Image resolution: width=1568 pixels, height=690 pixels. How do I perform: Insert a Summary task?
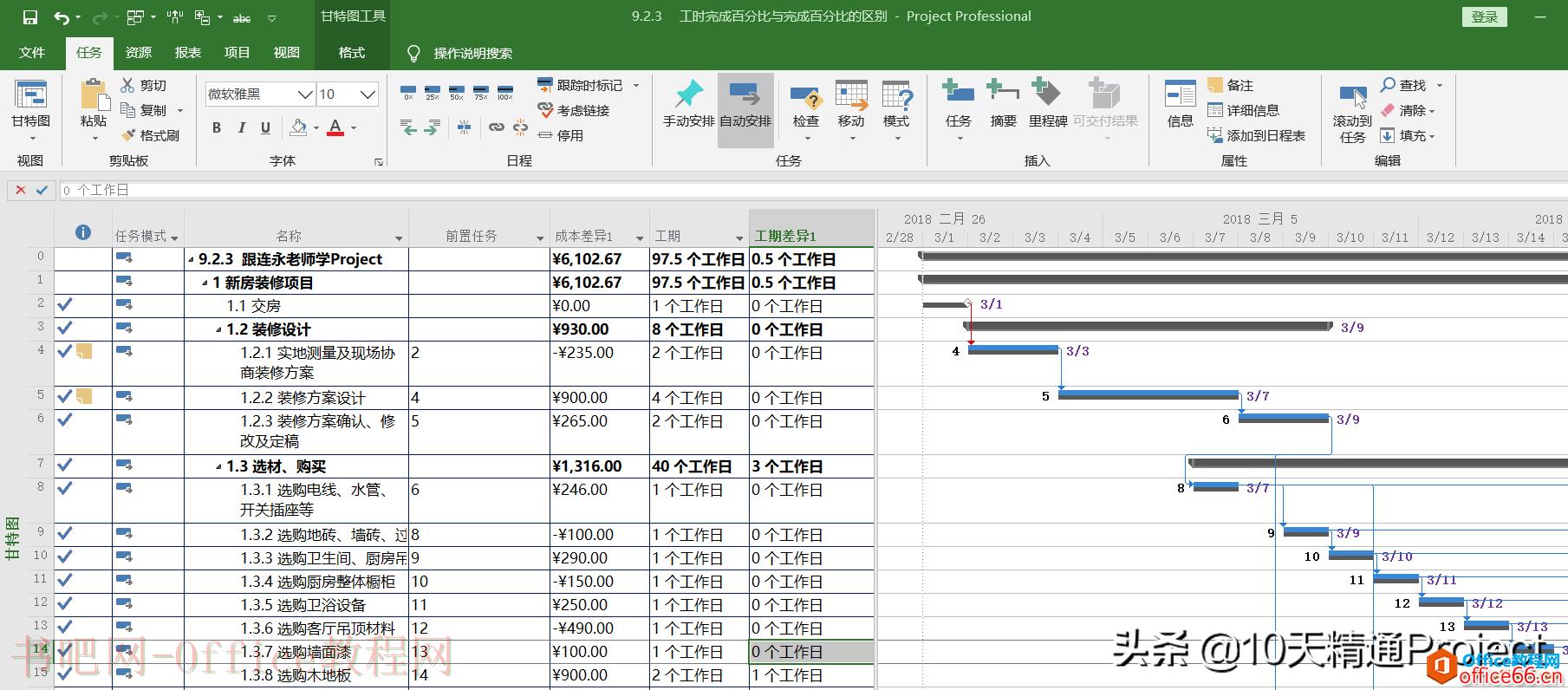(x=1004, y=104)
